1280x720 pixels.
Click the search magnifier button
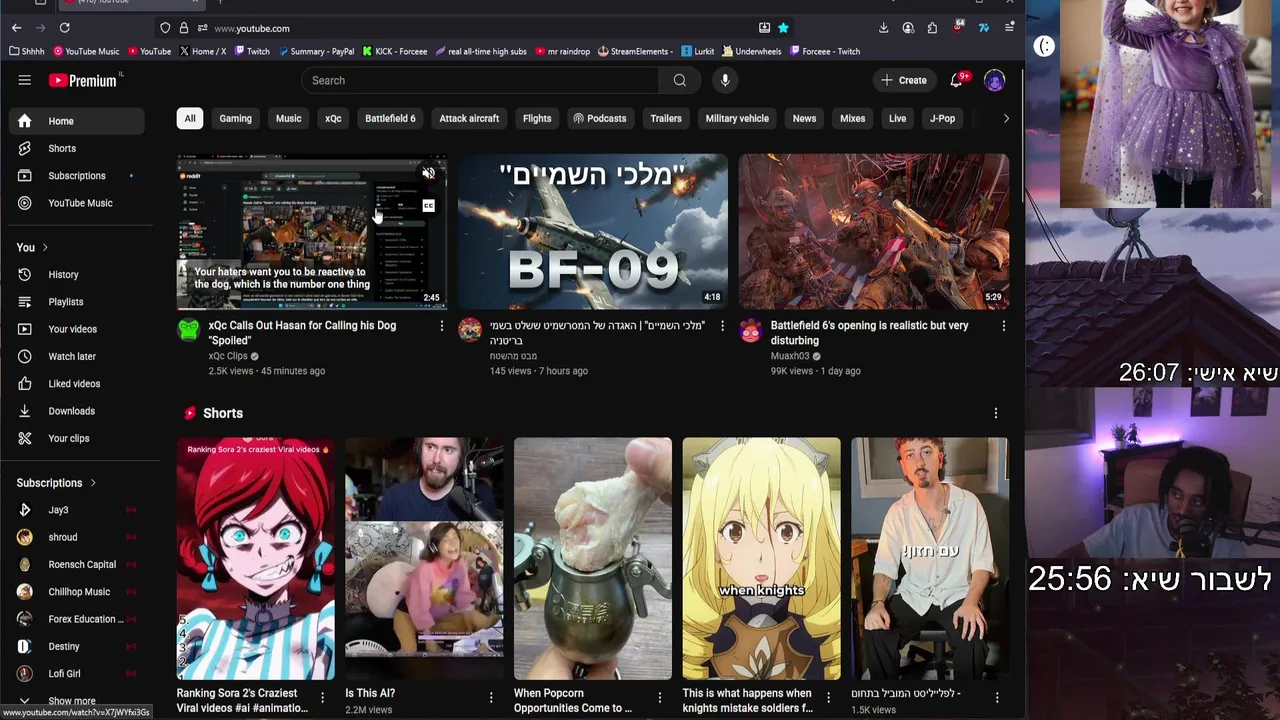pyautogui.click(x=680, y=80)
